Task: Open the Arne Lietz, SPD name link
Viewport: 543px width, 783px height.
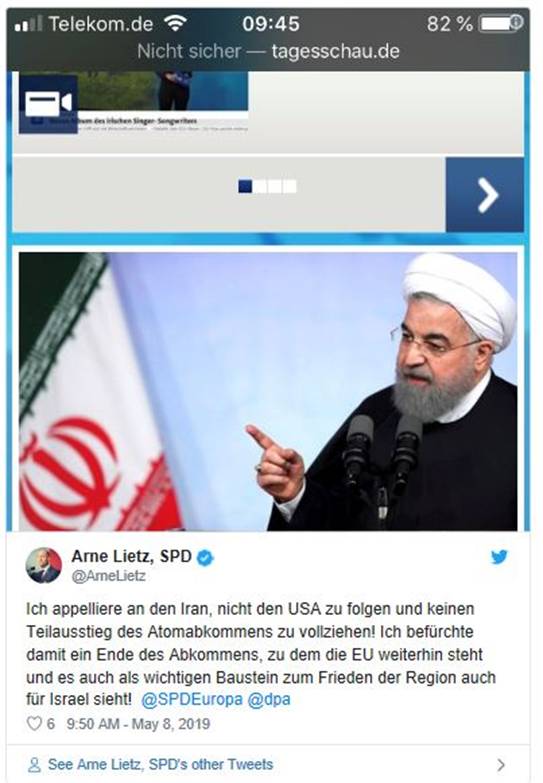Action: pos(132,556)
